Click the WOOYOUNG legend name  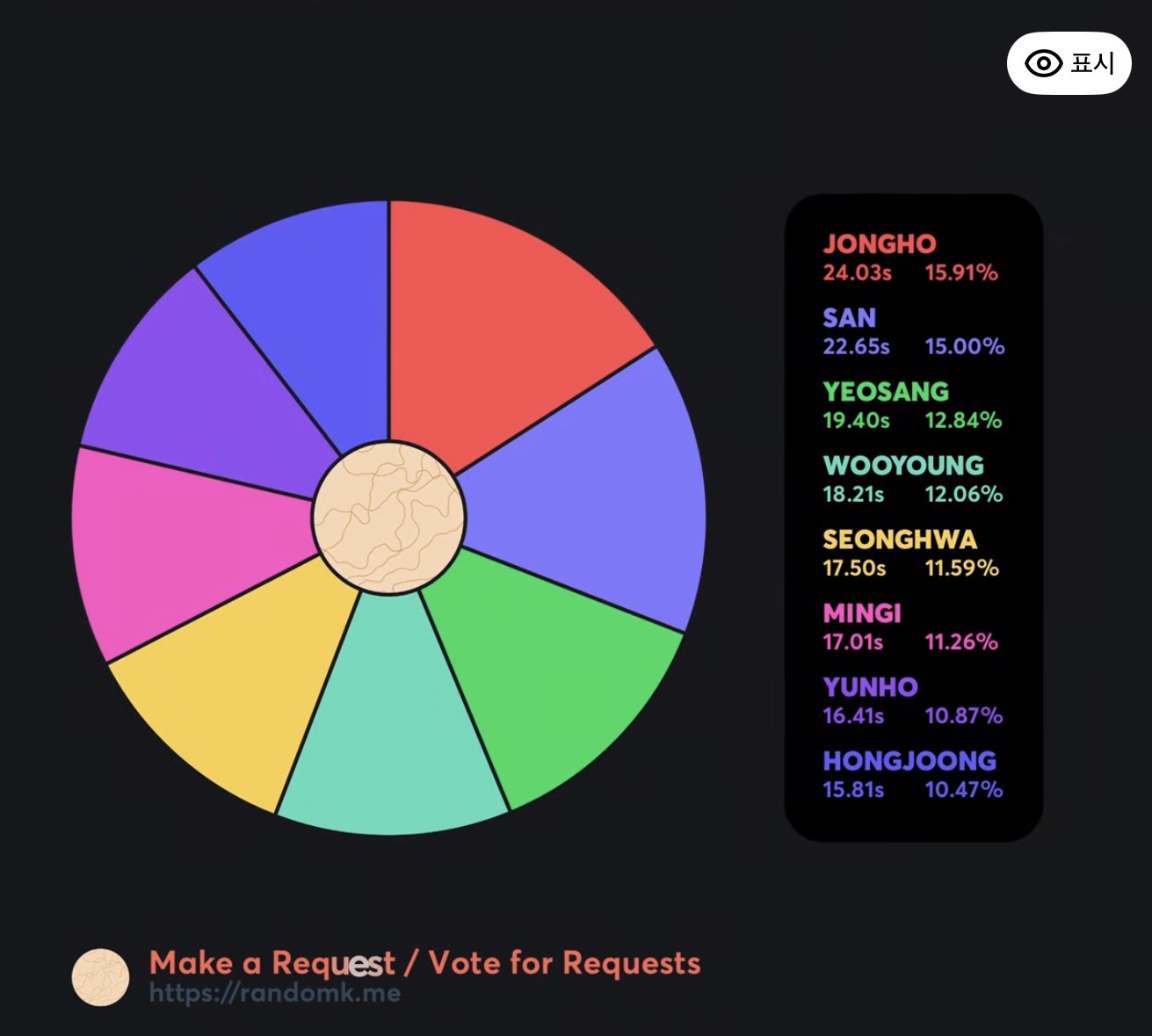coord(903,466)
